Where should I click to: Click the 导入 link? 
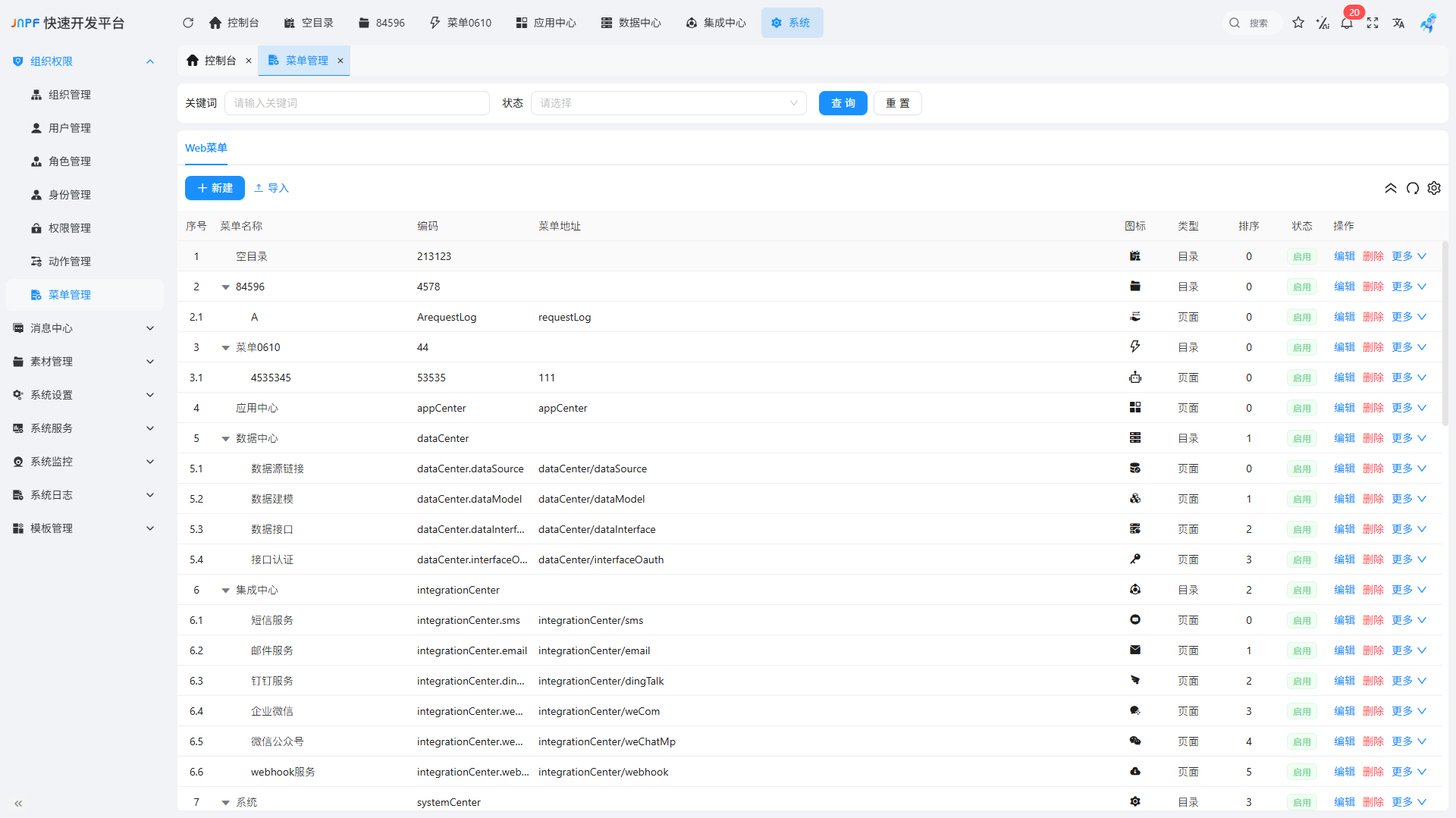coord(271,188)
